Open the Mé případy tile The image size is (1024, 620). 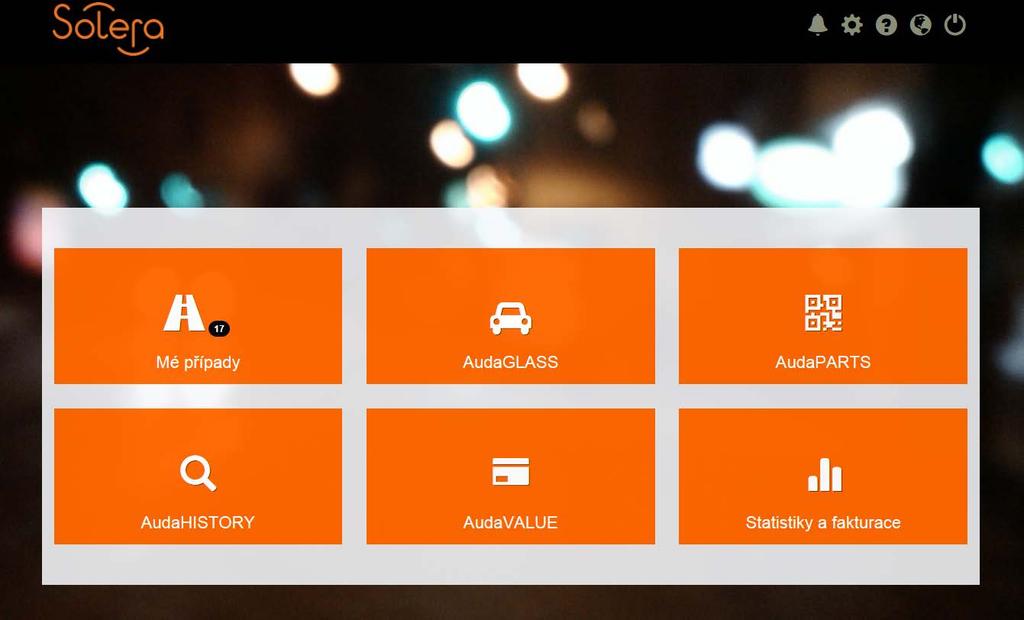pos(198,316)
